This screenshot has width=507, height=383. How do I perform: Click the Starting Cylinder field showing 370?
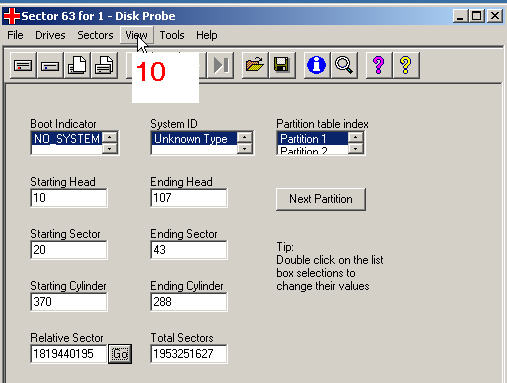click(69, 302)
